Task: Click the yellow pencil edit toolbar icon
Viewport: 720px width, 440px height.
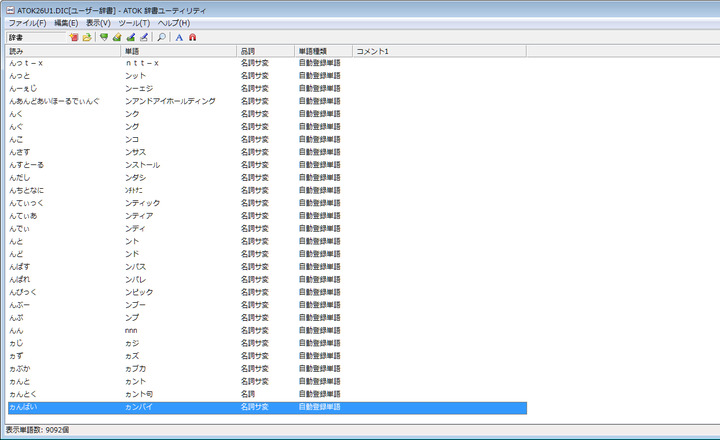Action: pyautogui.click(x=117, y=37)
